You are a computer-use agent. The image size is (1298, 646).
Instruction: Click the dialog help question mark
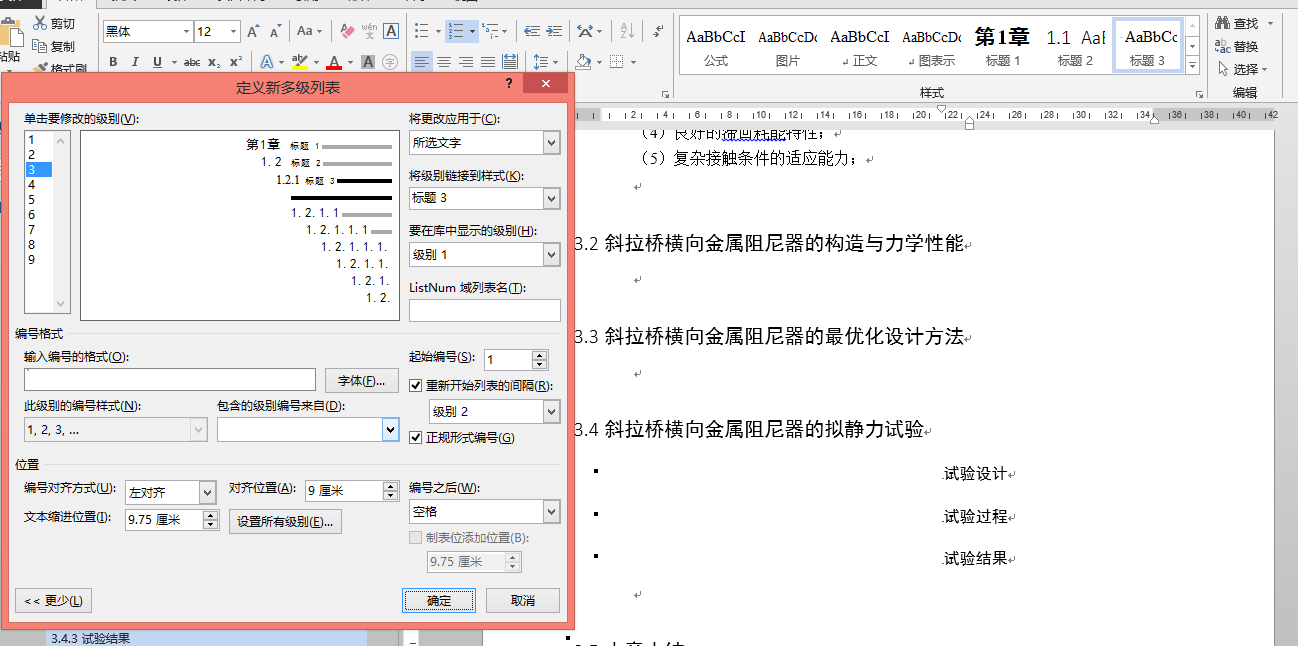(509, 85)
